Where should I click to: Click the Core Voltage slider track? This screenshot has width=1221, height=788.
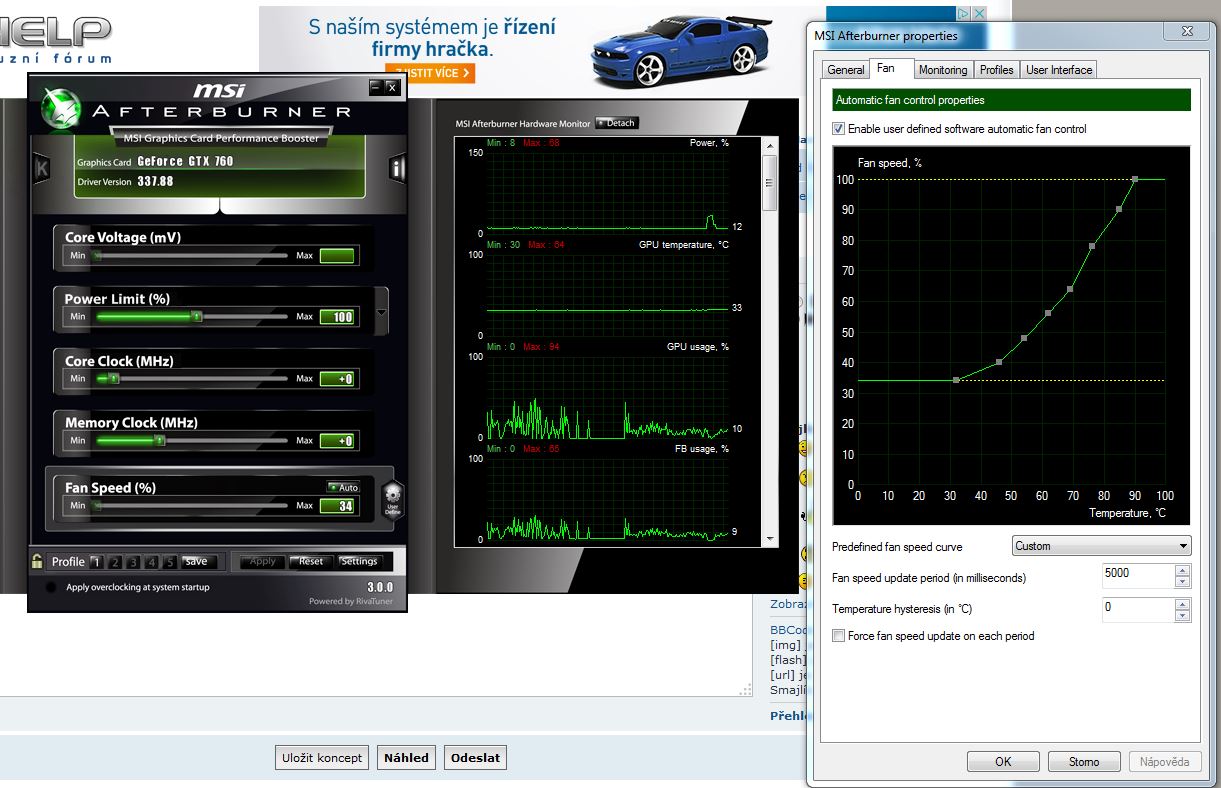pos(191,256)
